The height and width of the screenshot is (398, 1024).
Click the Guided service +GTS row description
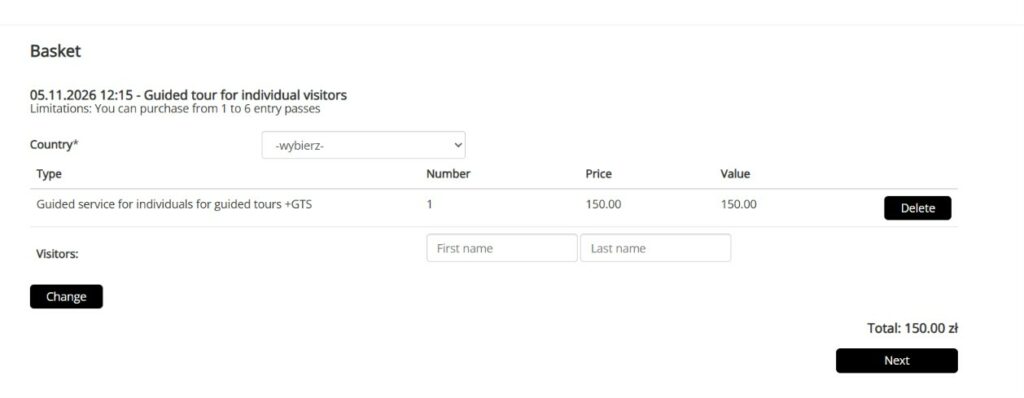click(x=174, y=205)
